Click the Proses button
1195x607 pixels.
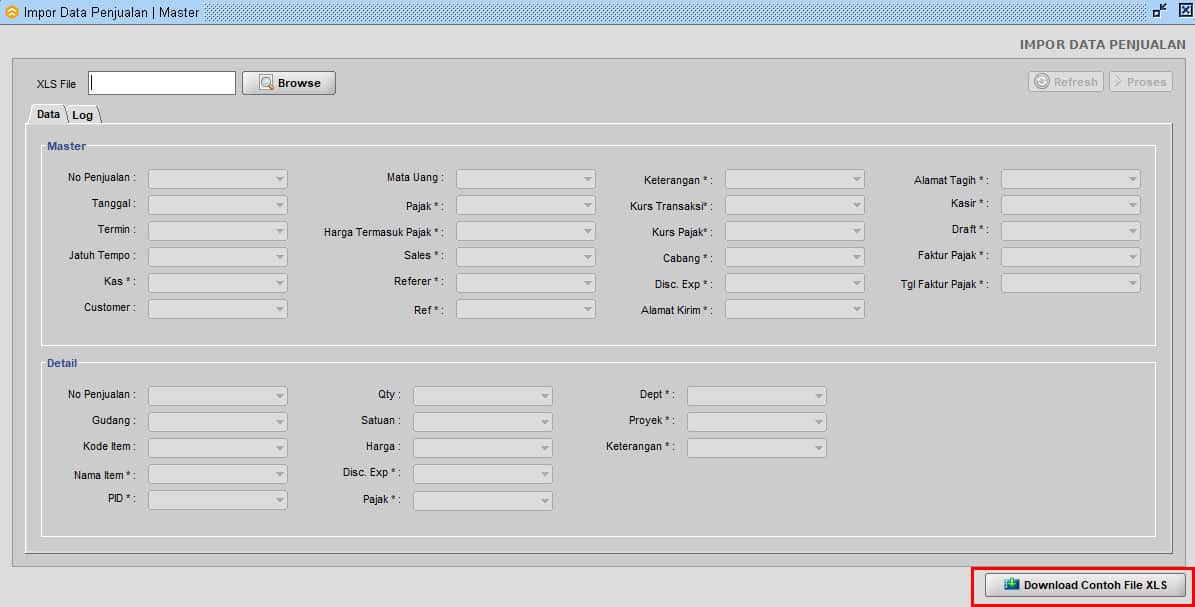coord(1140,82)
